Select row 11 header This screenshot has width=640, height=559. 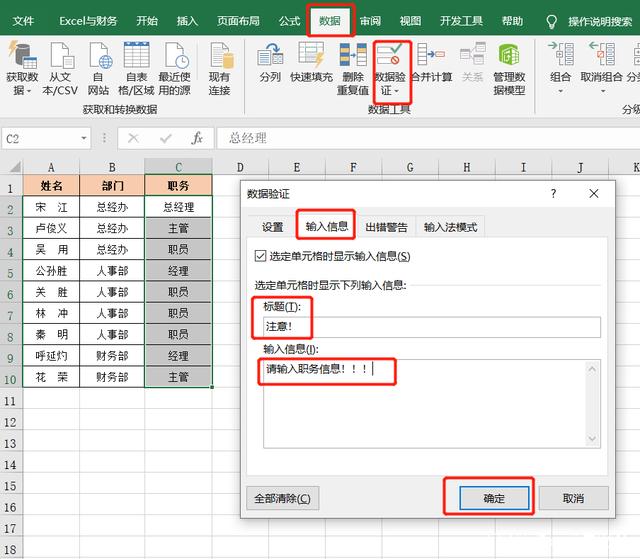click(11, 401)
